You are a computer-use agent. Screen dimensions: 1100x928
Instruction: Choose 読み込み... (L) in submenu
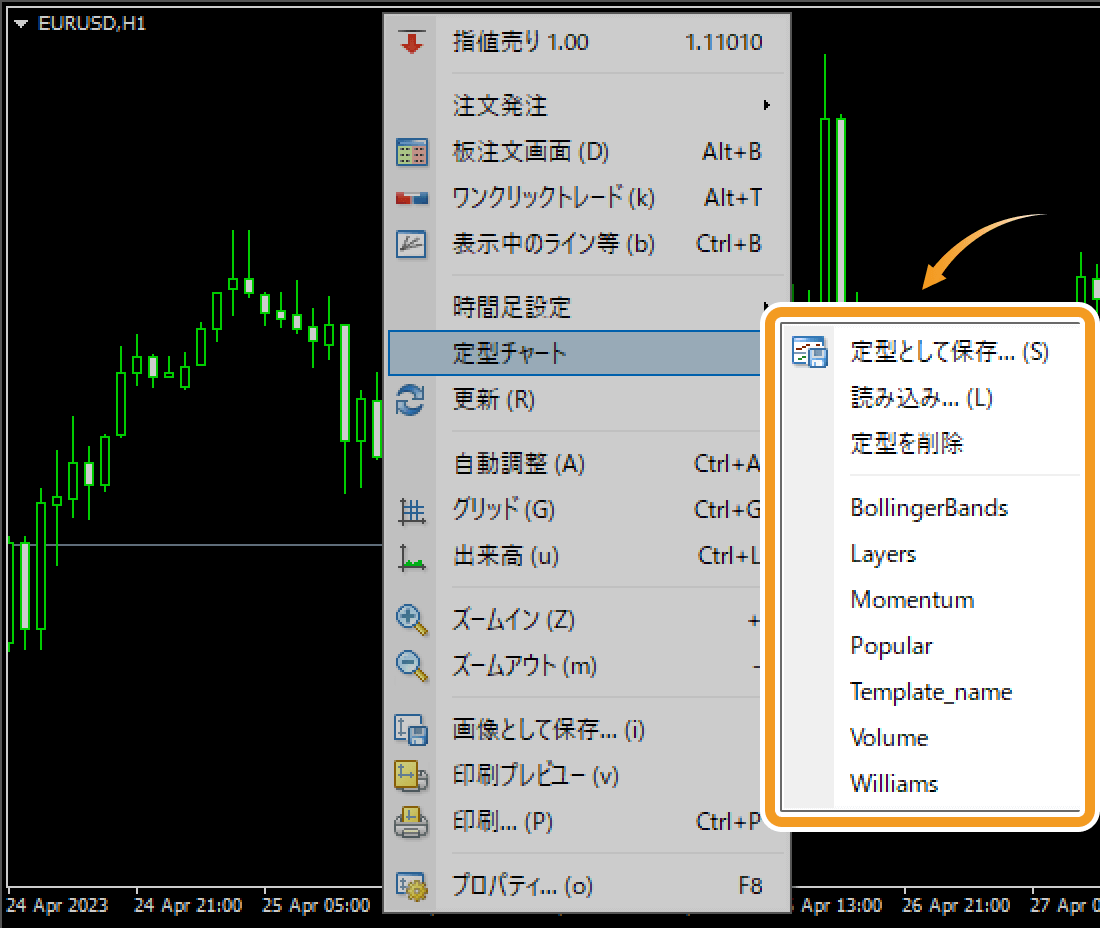(932, 398)
